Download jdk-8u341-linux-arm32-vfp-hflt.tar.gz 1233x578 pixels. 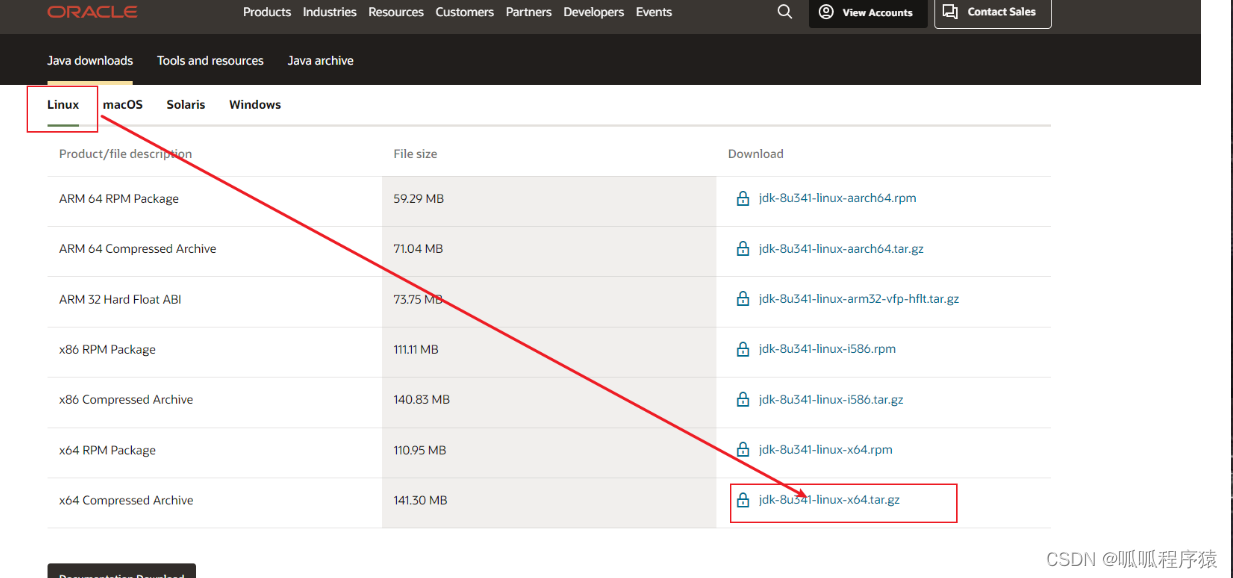click(x=859, y=299)
